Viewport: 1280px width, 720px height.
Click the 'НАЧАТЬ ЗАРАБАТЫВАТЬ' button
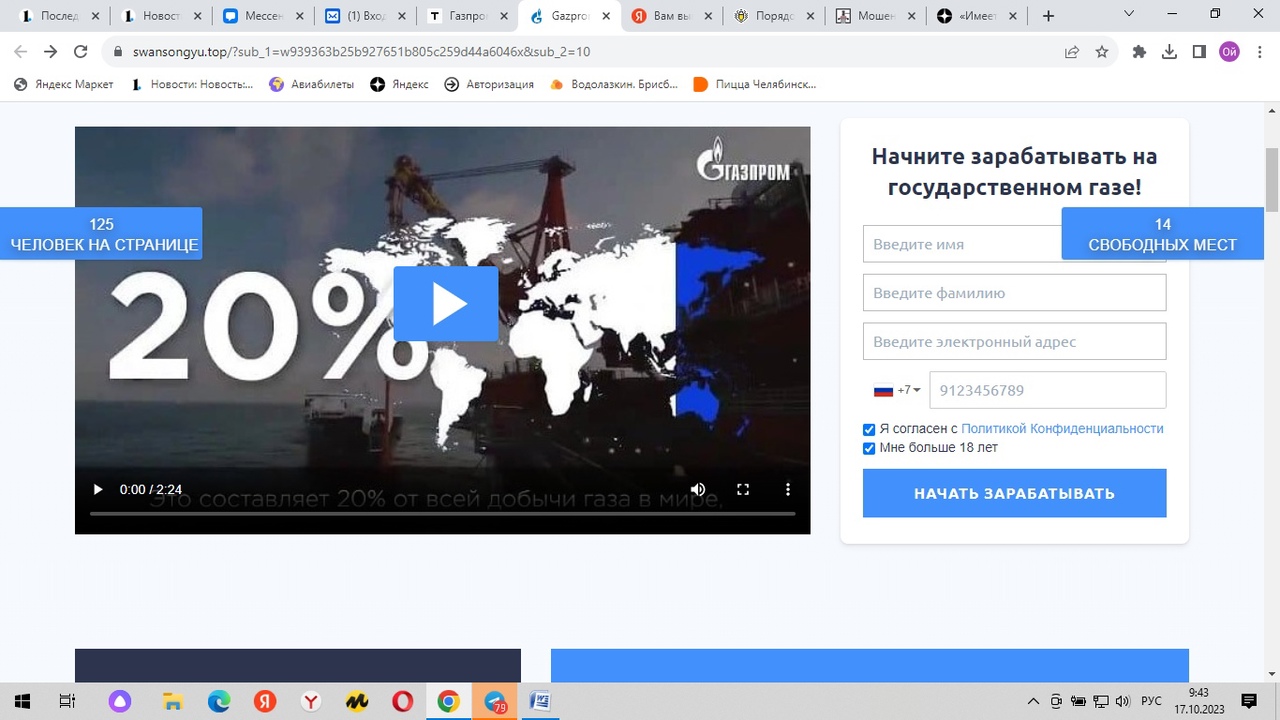point(1014,493)
